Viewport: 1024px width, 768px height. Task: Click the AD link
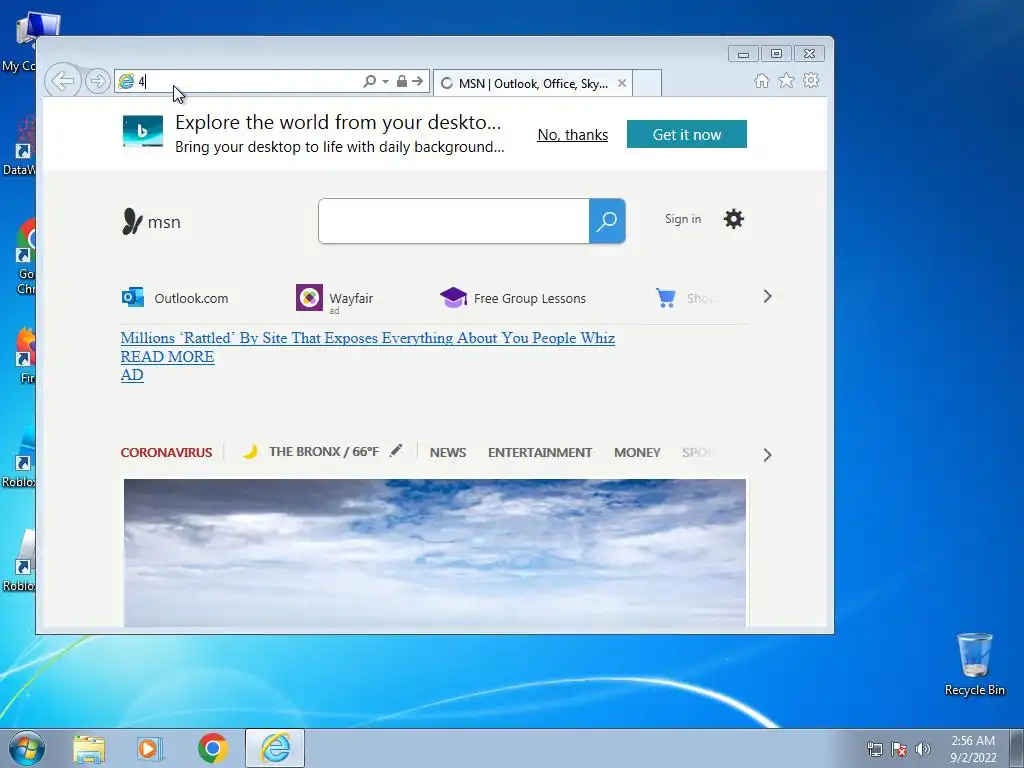coord(132,375)
